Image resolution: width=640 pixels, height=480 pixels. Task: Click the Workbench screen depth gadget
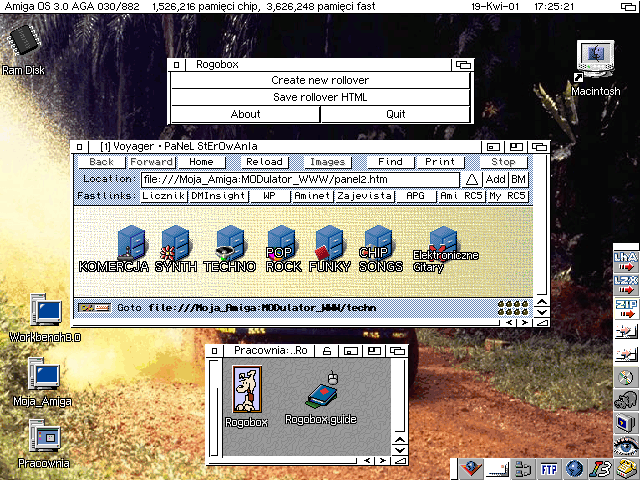tap(628, 6)
